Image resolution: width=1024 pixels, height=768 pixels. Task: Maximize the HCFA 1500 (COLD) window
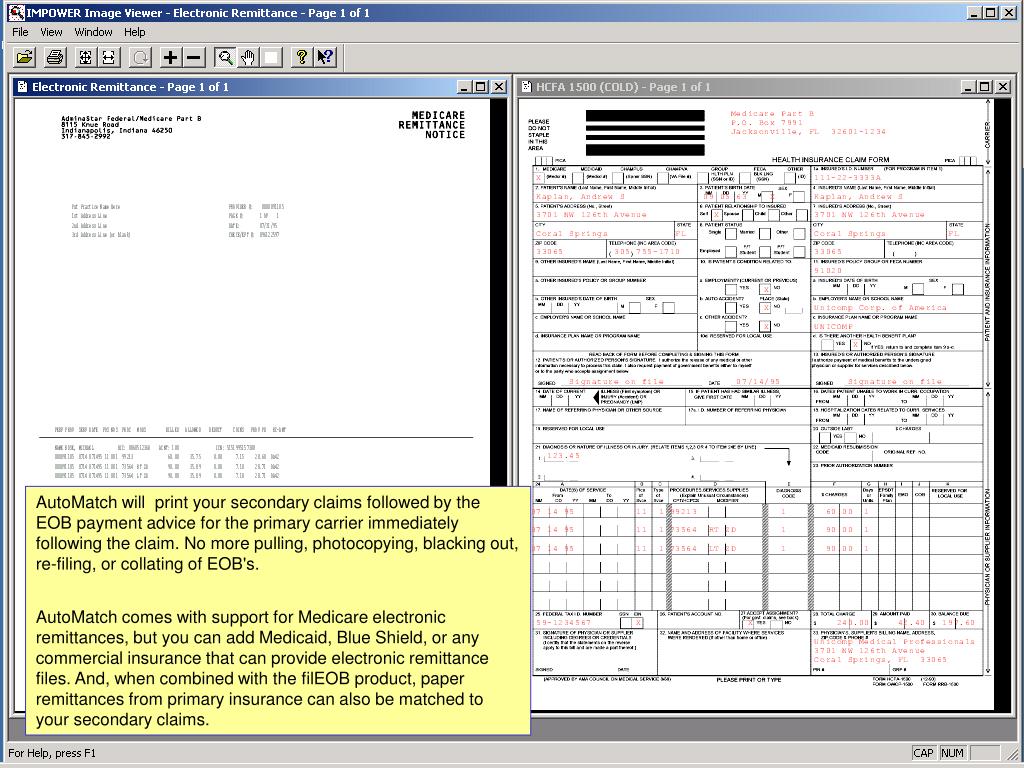tap(985, 87)
